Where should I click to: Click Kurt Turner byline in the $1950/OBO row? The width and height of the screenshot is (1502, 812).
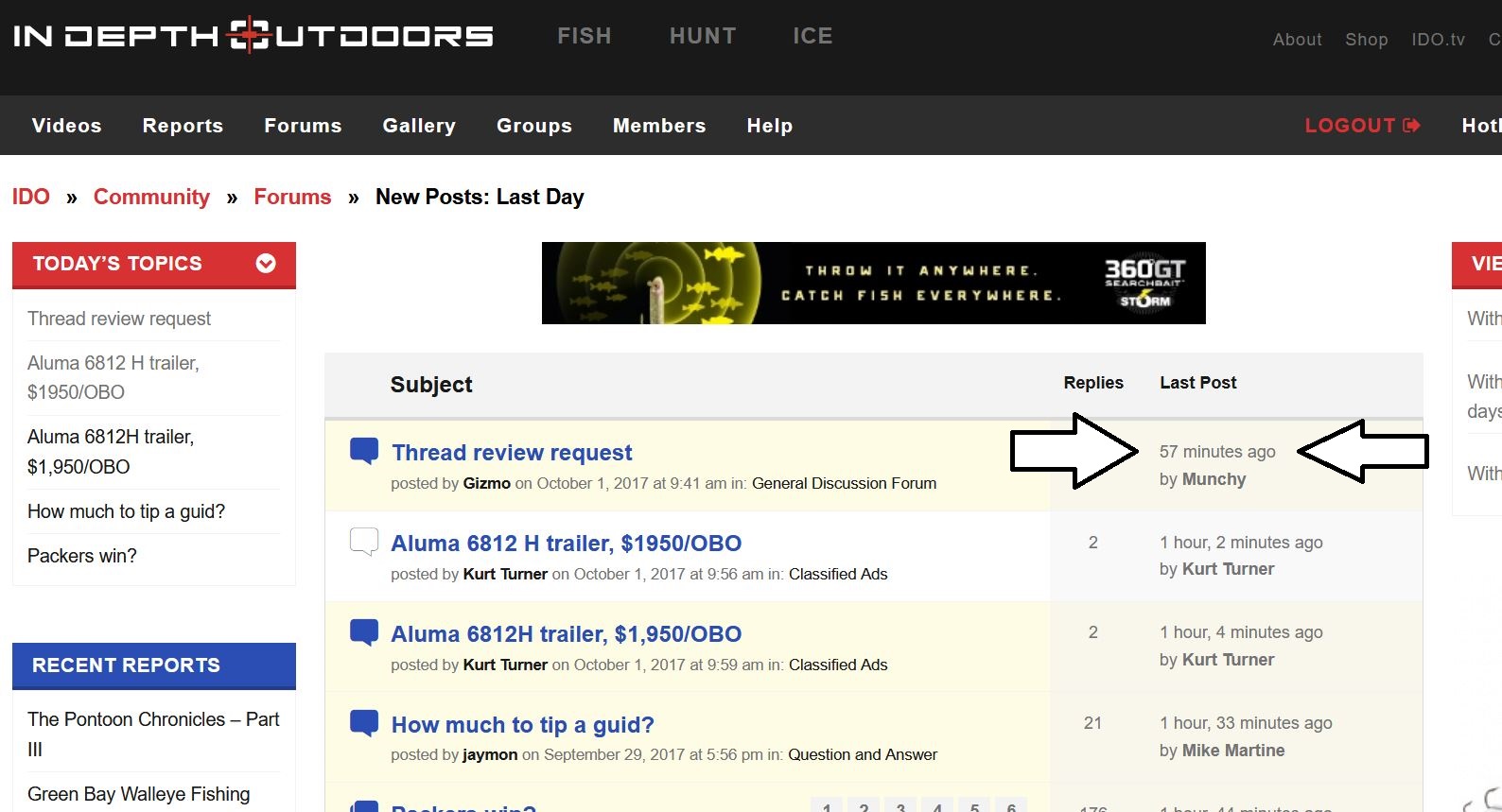[x=505, y=574]
